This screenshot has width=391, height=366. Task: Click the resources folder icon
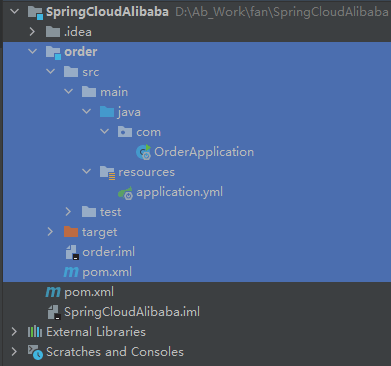(x=107, y=173)
